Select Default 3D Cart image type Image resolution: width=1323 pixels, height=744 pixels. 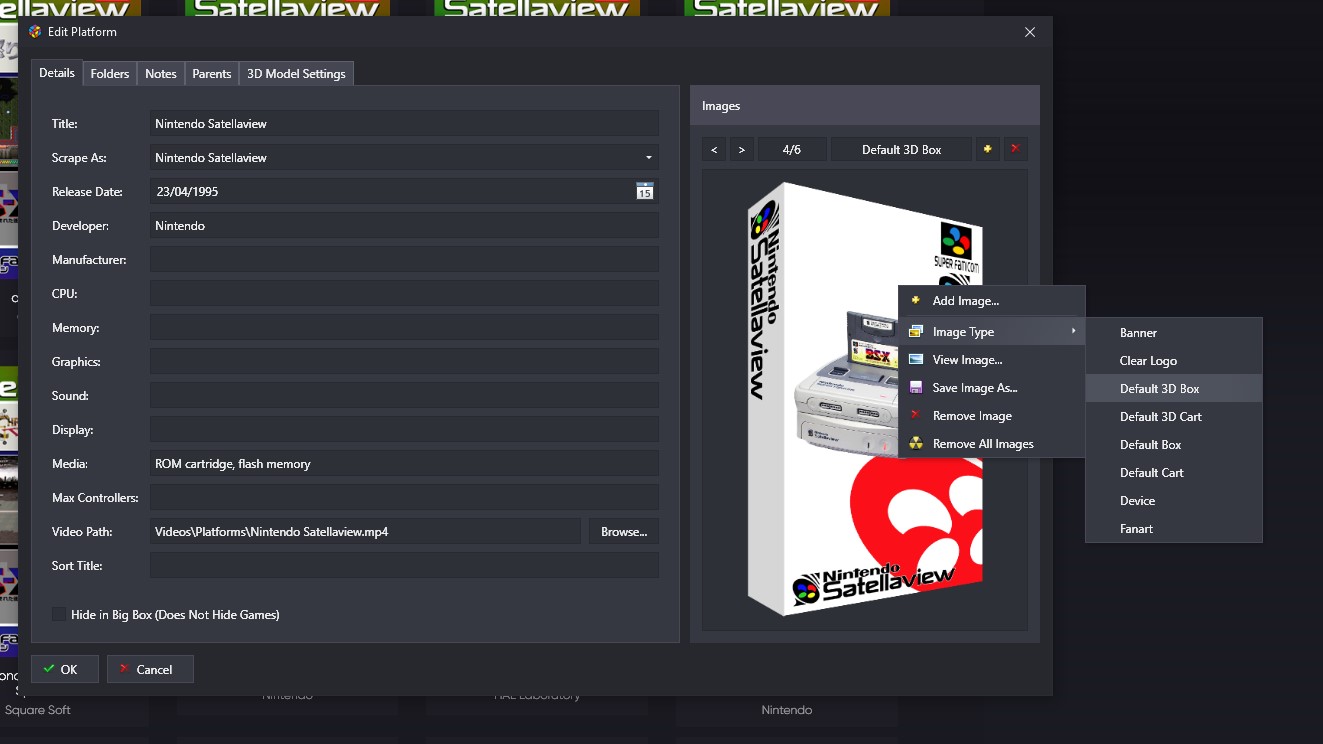(1174, 416)
